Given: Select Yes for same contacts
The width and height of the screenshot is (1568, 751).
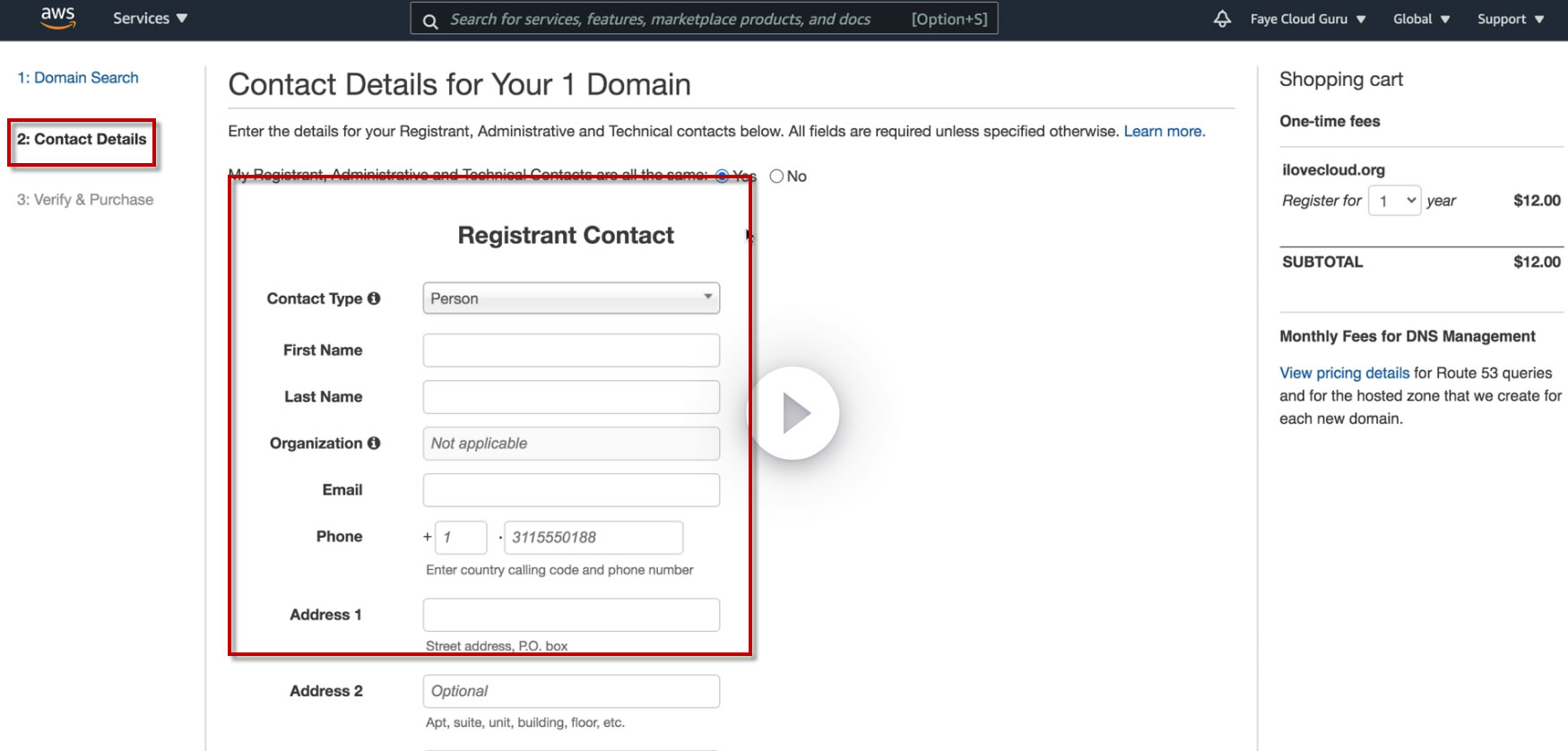Looking at the screenshot, I should (723, 177).
